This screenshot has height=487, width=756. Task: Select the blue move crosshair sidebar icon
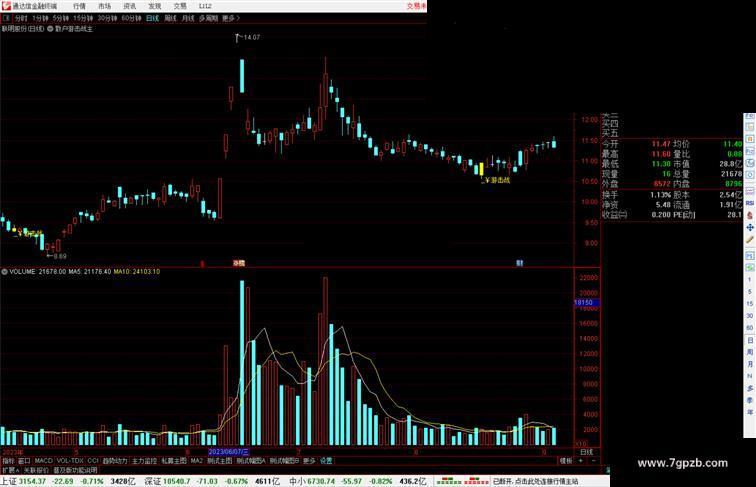(x=750, y=227)
